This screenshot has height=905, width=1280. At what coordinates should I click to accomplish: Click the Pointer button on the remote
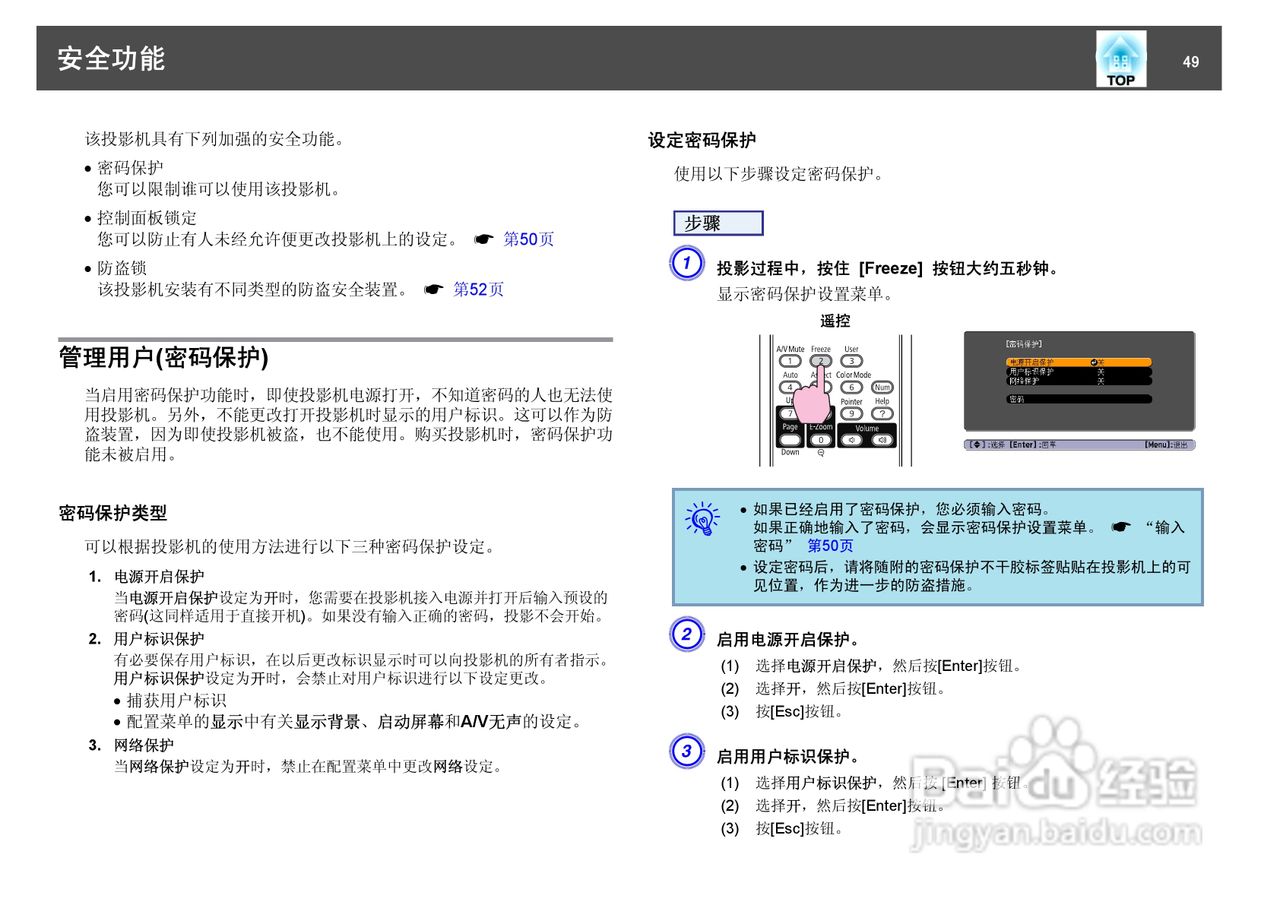point(852,413)
